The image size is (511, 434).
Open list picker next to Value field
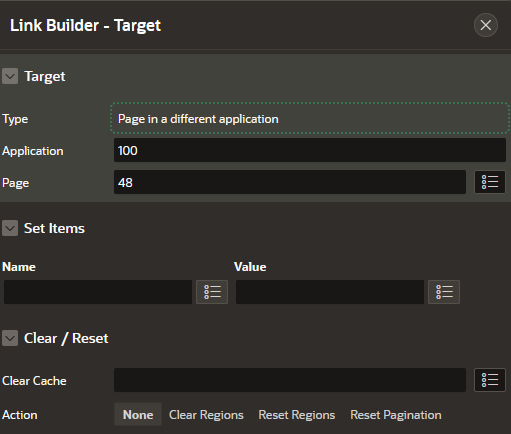pos(444,292)
